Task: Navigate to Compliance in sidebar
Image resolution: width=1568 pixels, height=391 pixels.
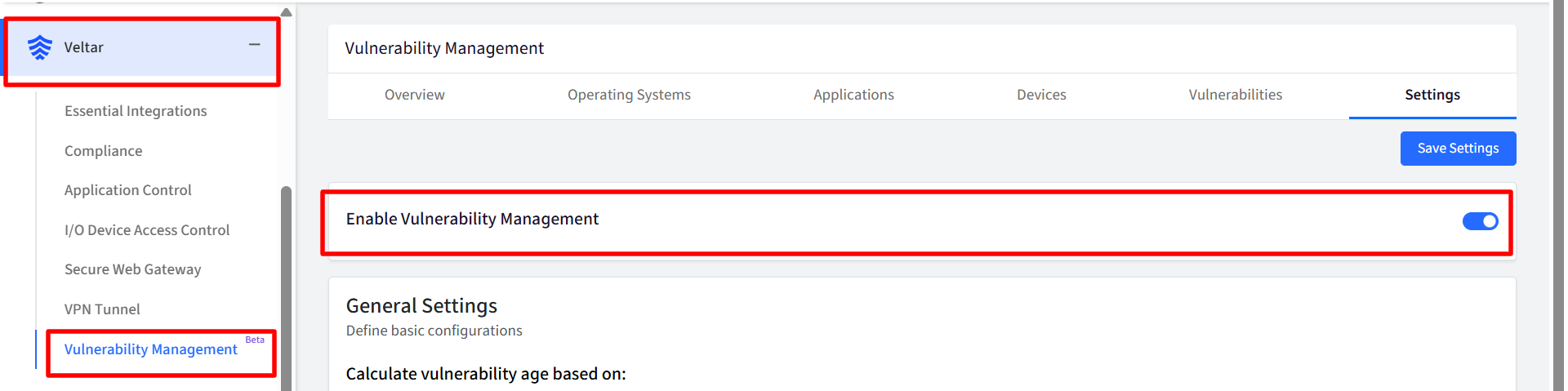Action: tap(104, 151)
